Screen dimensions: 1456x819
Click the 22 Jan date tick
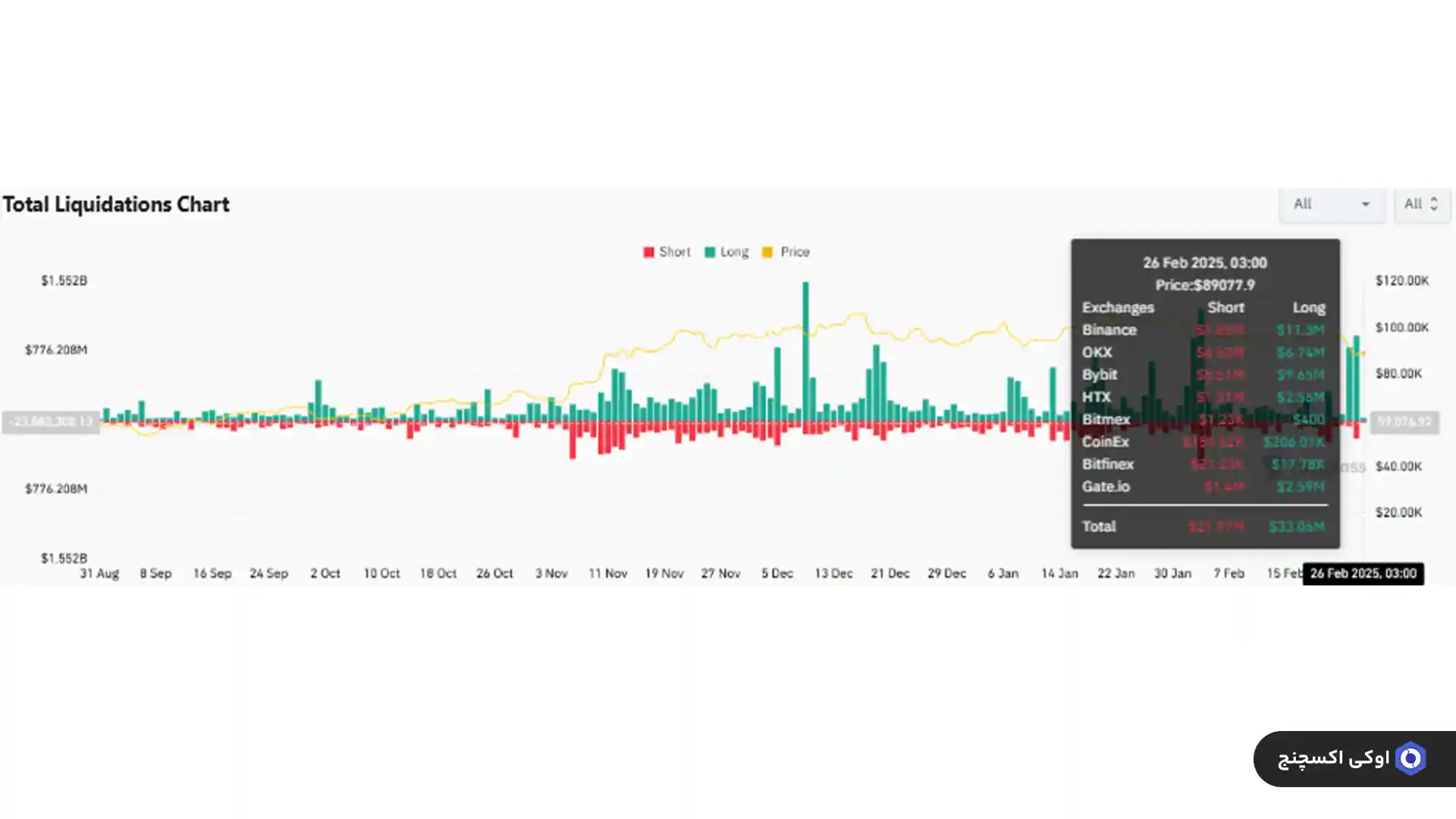(x=1116, y=573)
